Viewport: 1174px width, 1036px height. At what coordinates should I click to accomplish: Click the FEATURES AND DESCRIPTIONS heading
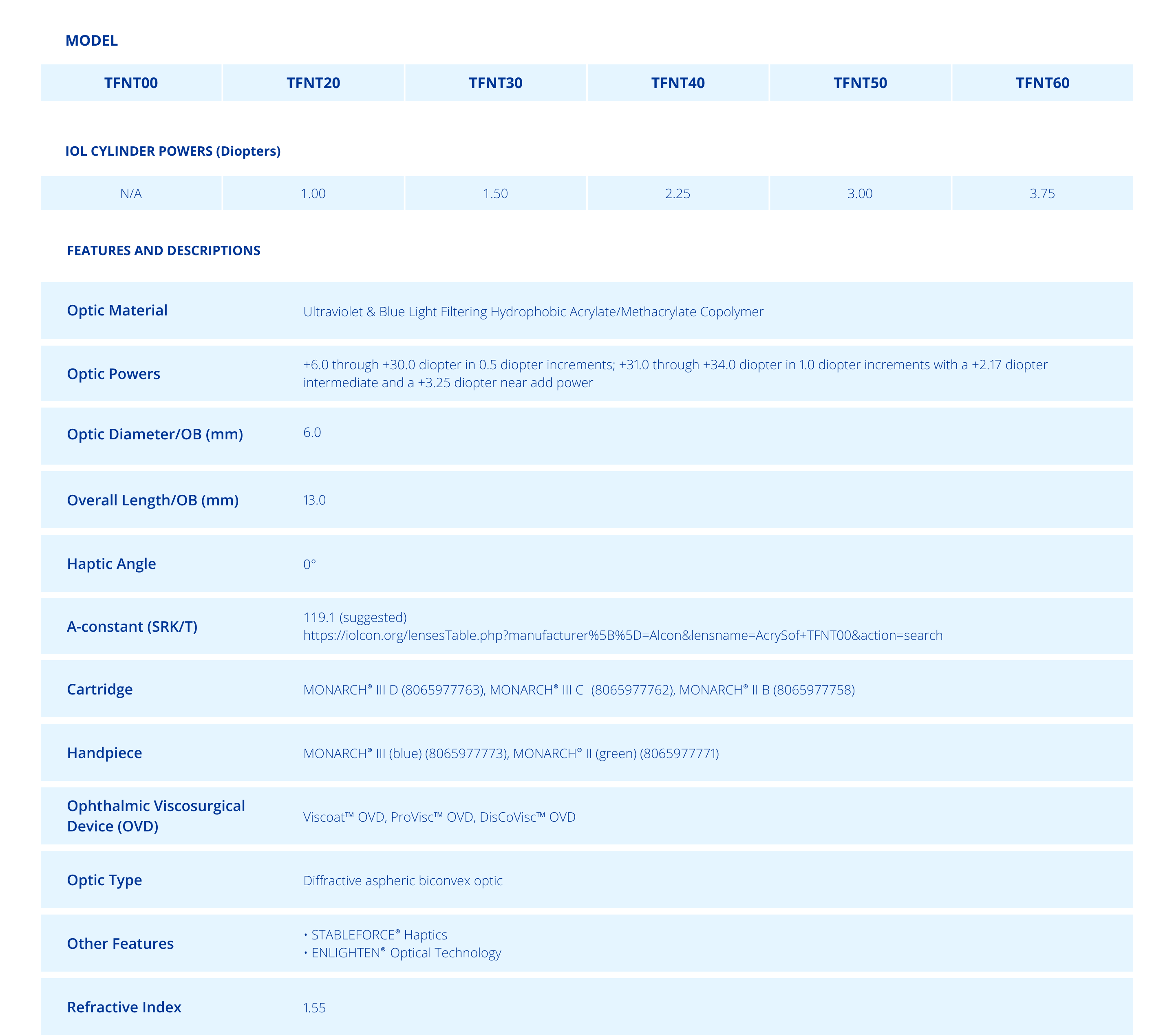pyautogui.click(x=164, y=250)
